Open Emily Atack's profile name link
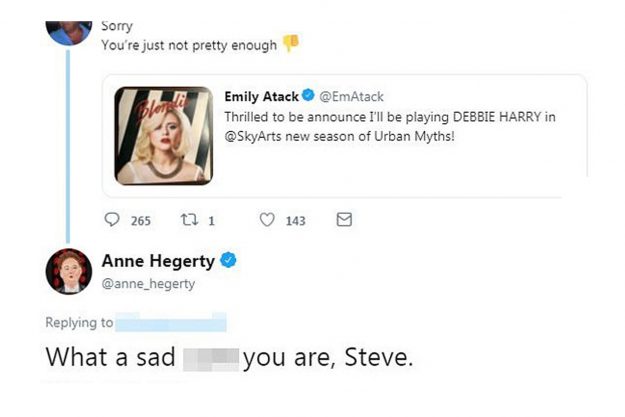This screenshot has height=417, width=625. (262, 95)
